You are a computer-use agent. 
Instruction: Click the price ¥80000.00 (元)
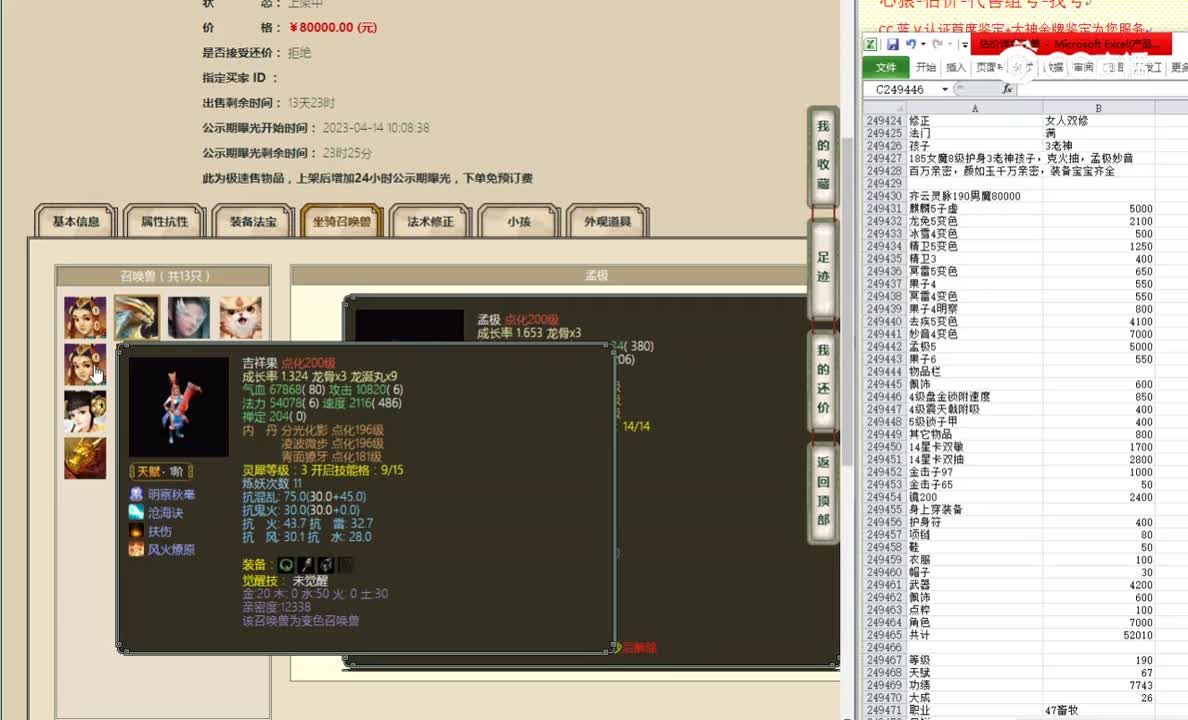(333, 27)
